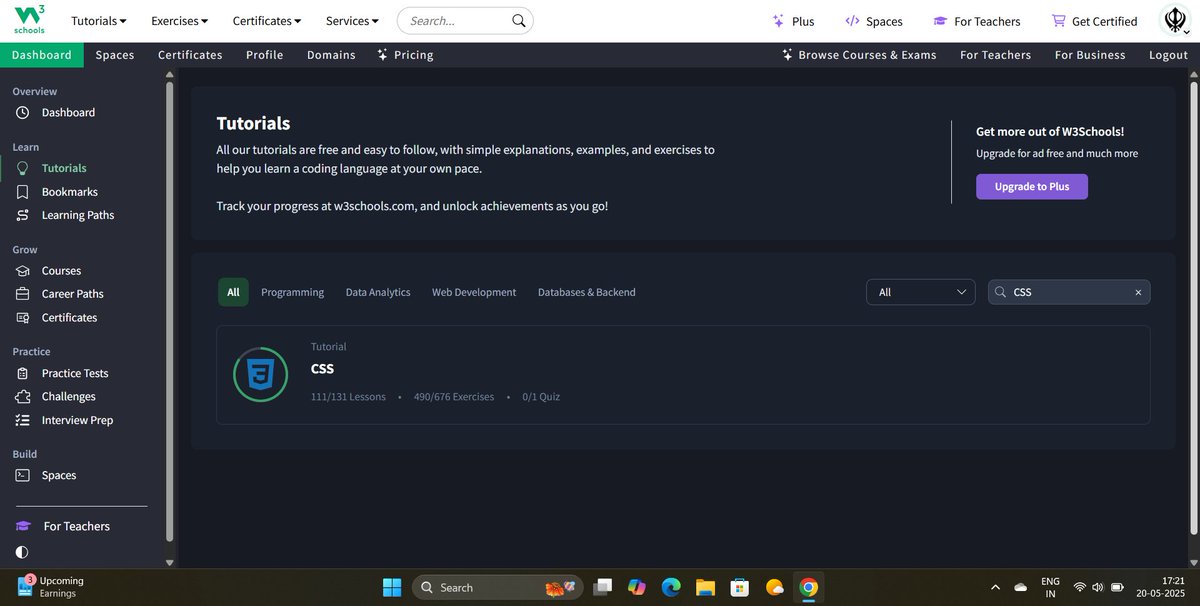
Task: Click the Tutorials lightbulb icon
Action: tap(22, 168)
